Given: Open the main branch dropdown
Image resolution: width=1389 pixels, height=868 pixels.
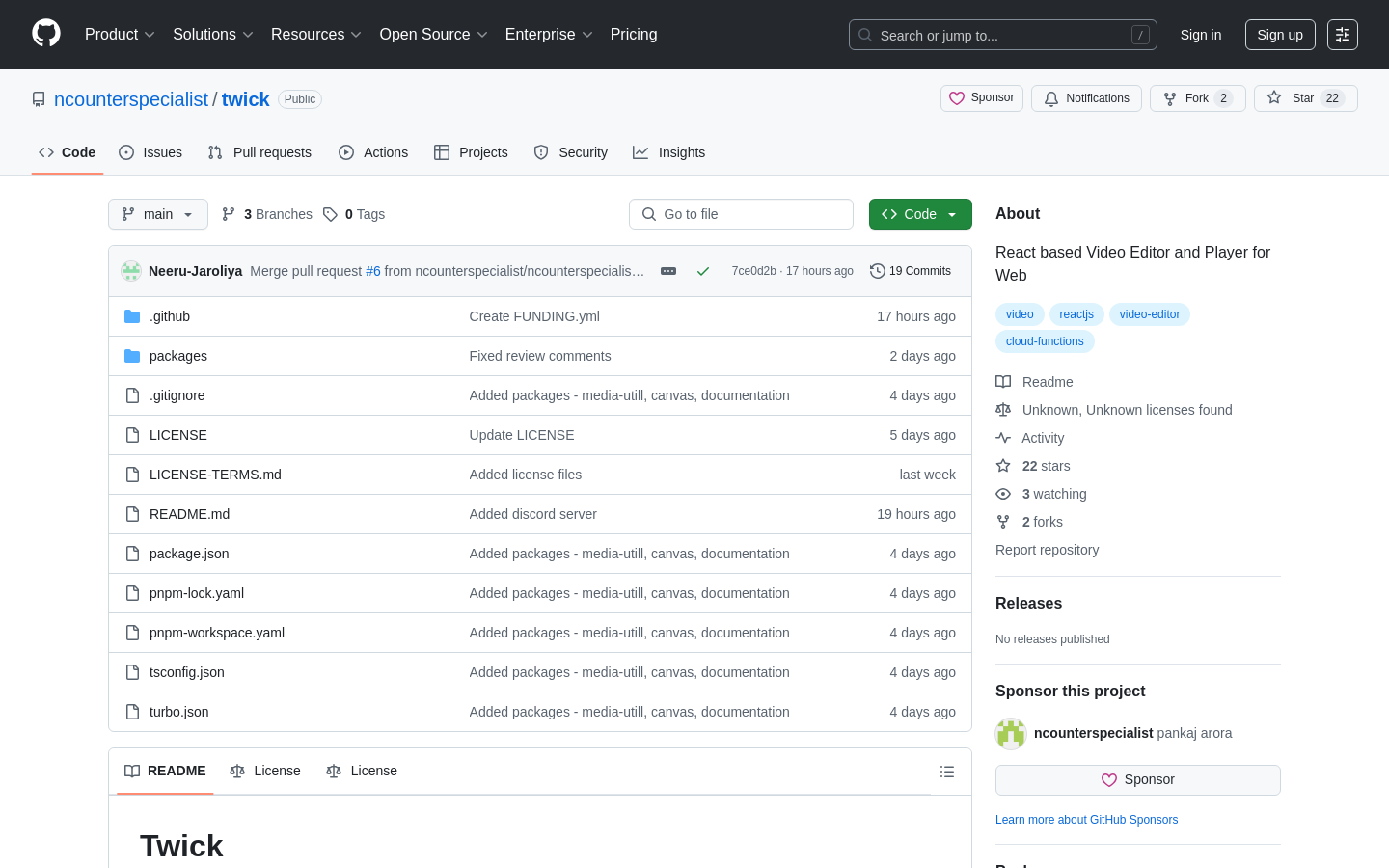Looking at the screenshot, I should click(x=158, y=214).
